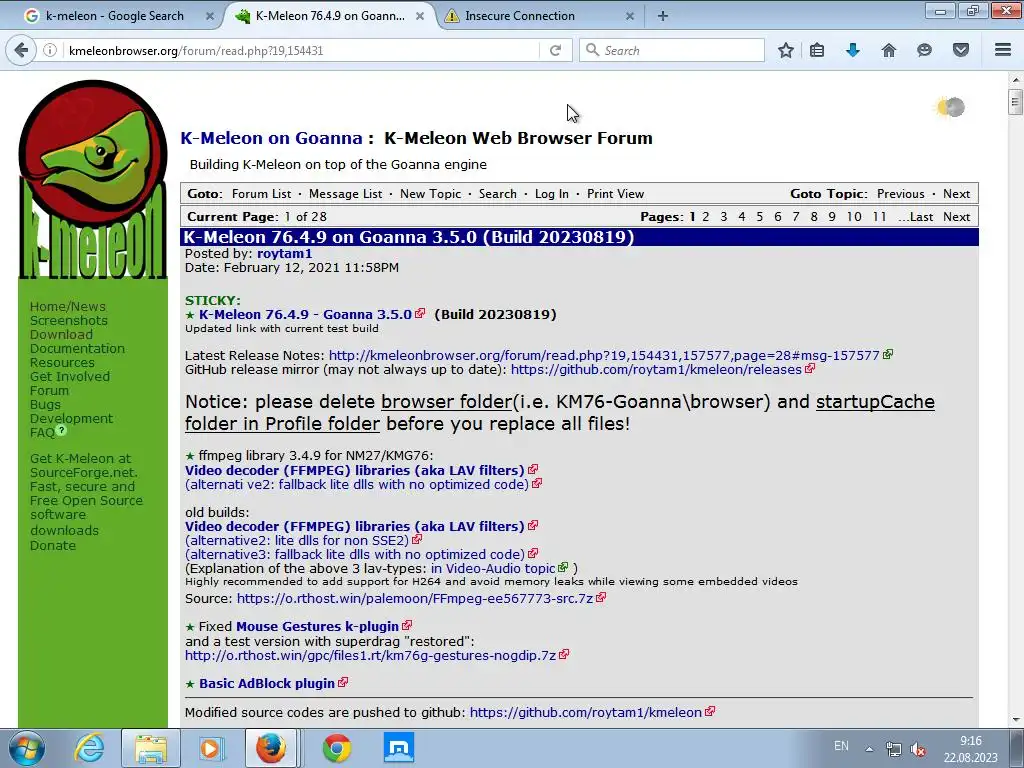
Task: Open Basic AdBlock plugin link
Action: coord(267,683)
